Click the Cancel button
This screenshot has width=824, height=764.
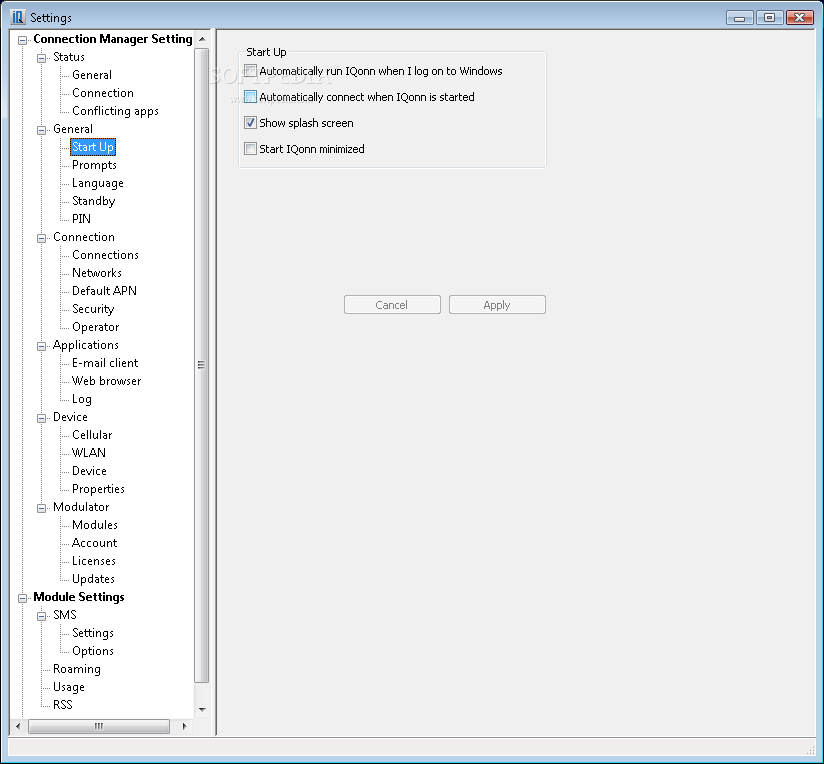pos(392,305)
